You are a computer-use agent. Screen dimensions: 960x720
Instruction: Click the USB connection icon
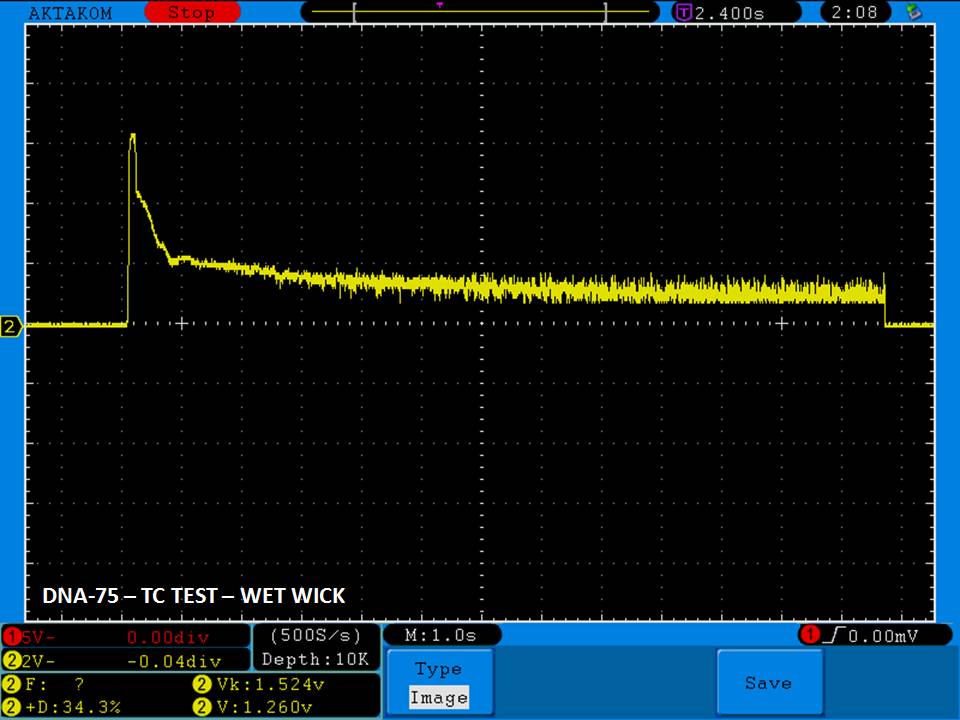(912, 12)
